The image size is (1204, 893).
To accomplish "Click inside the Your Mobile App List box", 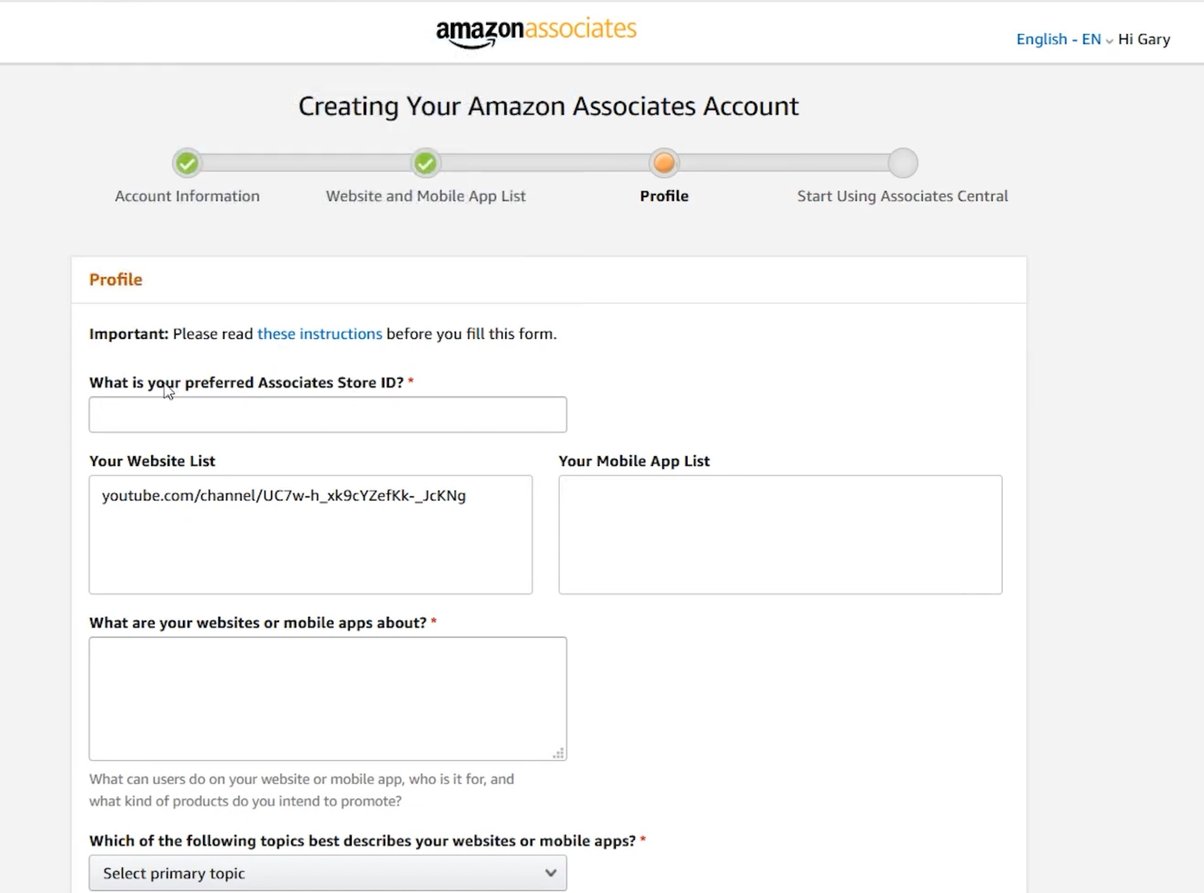I will click(x=780, y=535).
